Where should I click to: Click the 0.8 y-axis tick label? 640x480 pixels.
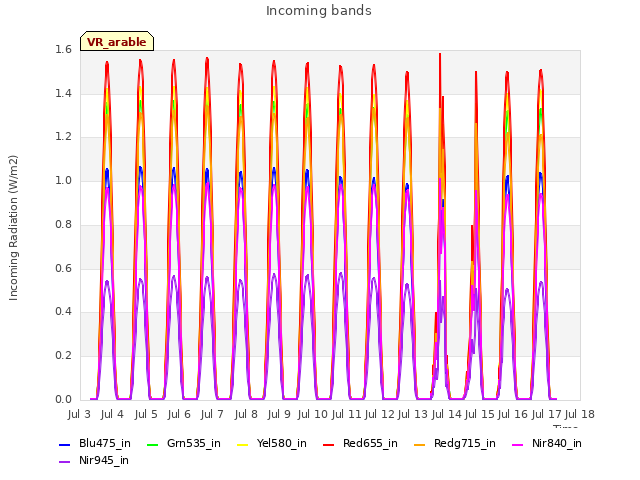63,224
